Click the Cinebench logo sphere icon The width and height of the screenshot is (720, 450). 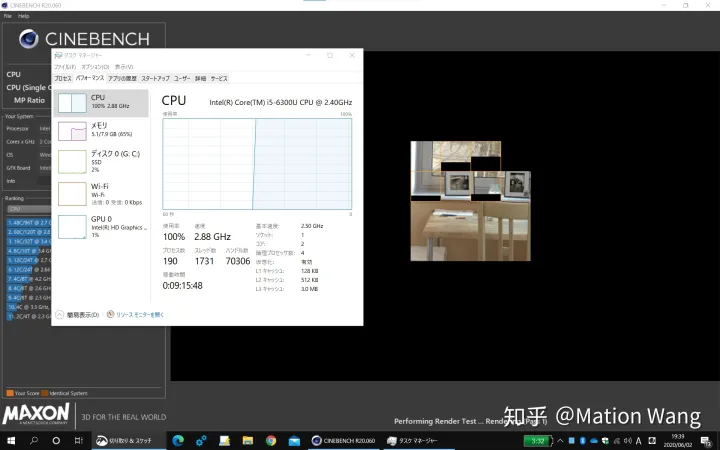coord(28,39)
